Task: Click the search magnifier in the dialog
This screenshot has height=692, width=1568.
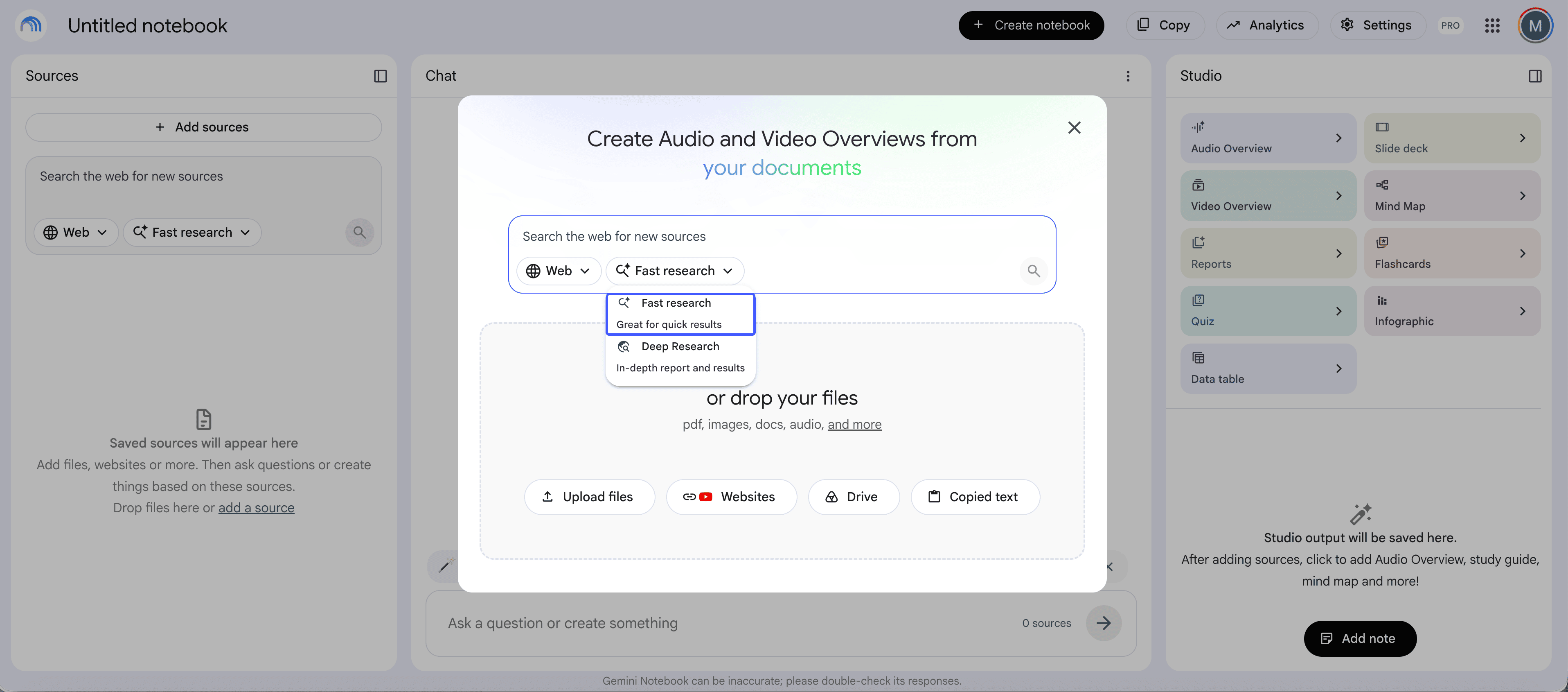Action: pyautogui.click(x=1034, y=271)
